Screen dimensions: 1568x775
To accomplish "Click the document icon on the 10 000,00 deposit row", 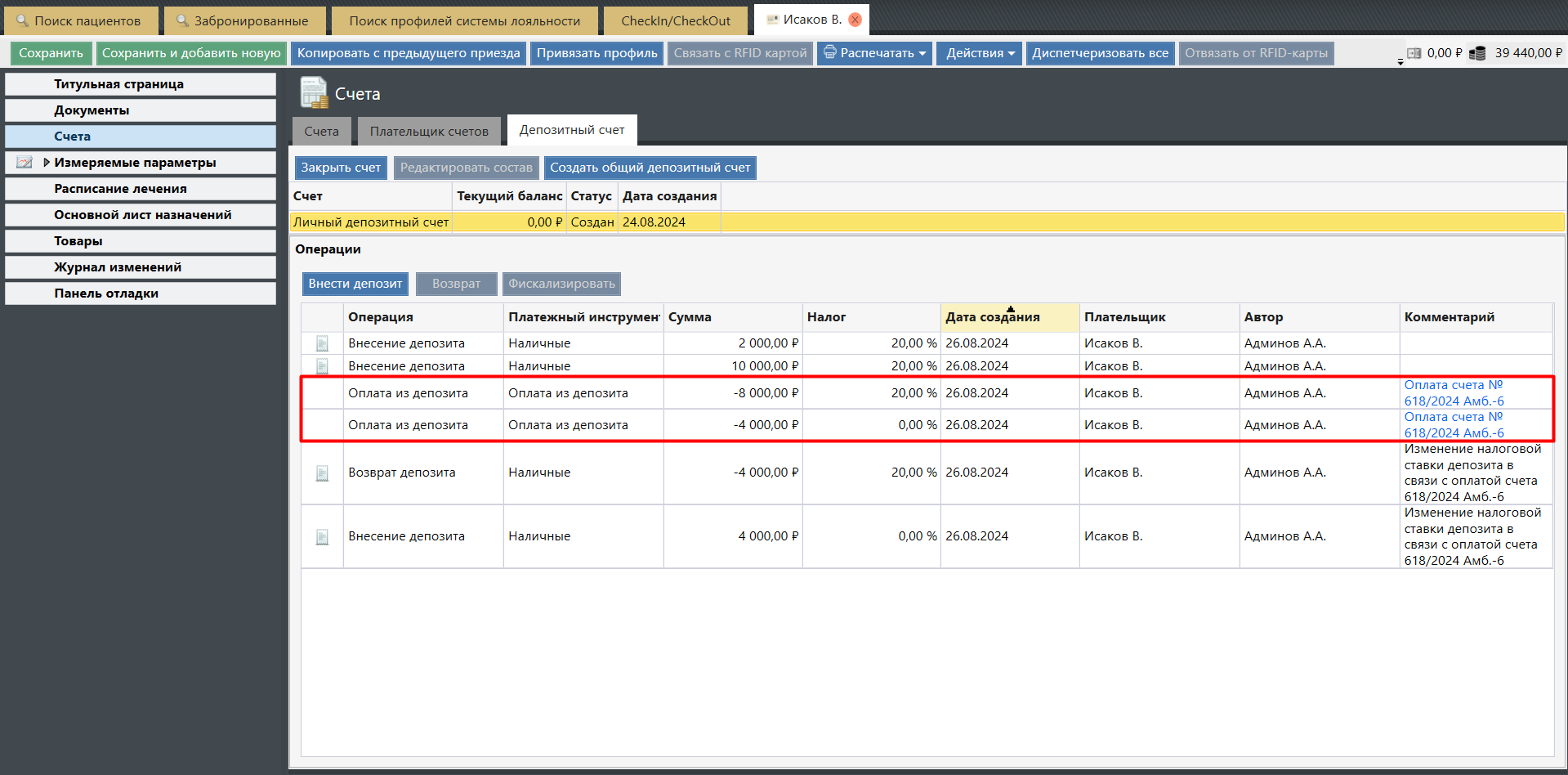I will coord(322,366).
